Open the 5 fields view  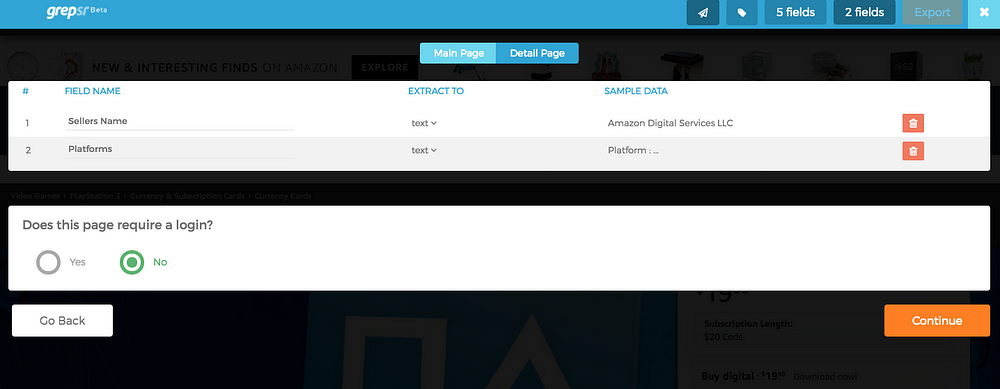pyautogui.click(x=795, y=13)
